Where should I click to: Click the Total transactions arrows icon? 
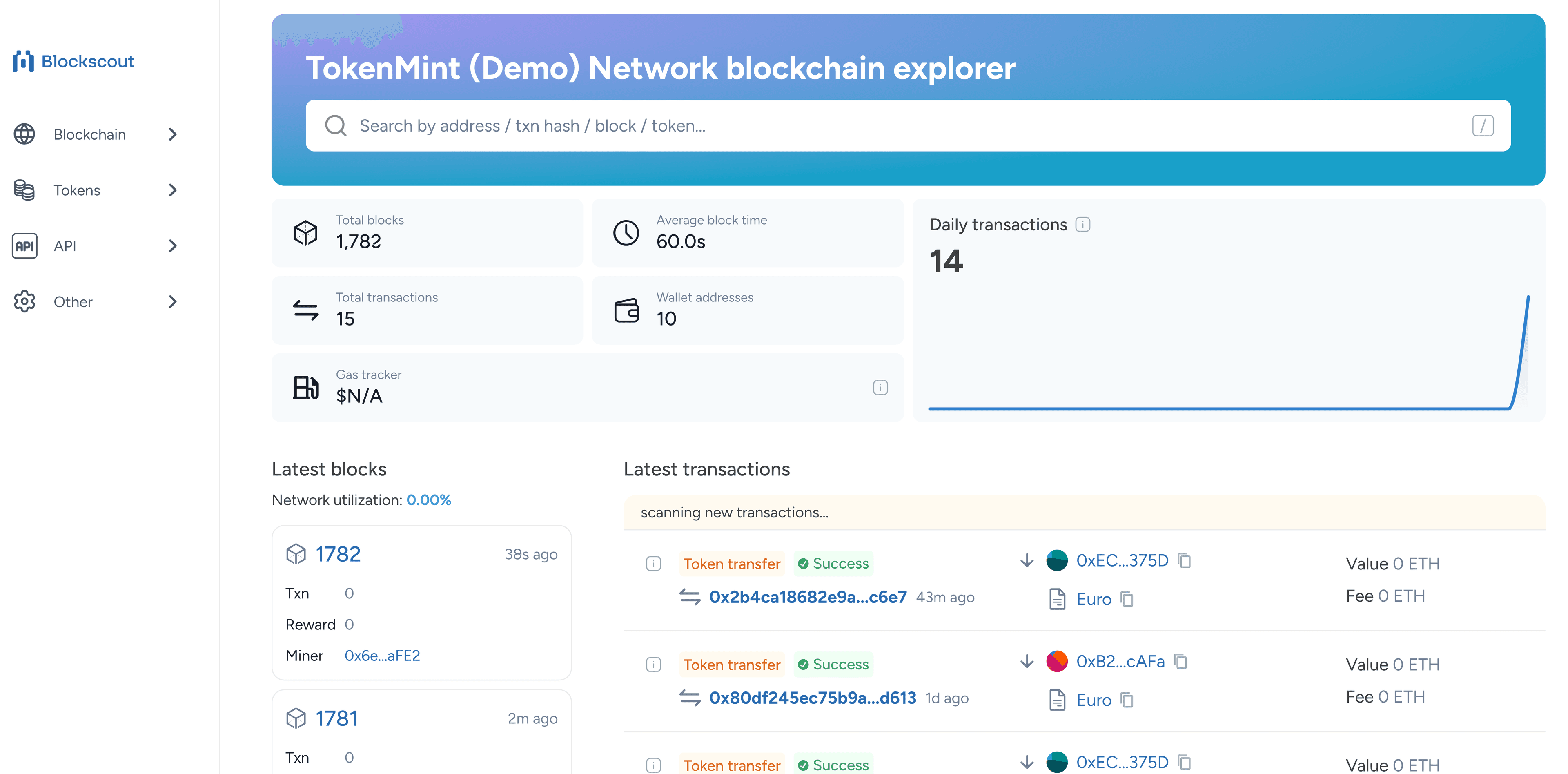305,310
